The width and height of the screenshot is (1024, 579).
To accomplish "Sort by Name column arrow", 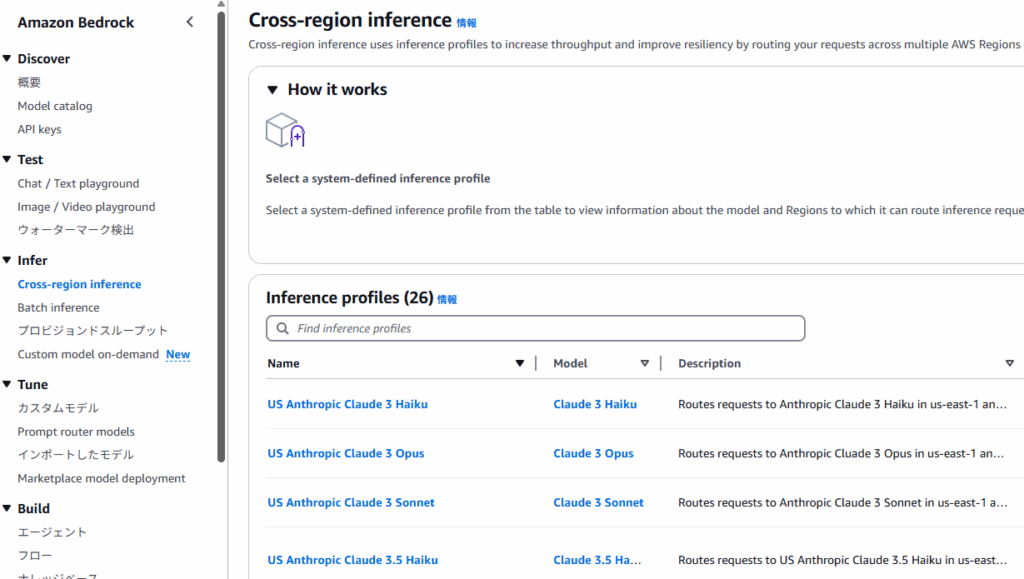I will click(x=520, y=364).
